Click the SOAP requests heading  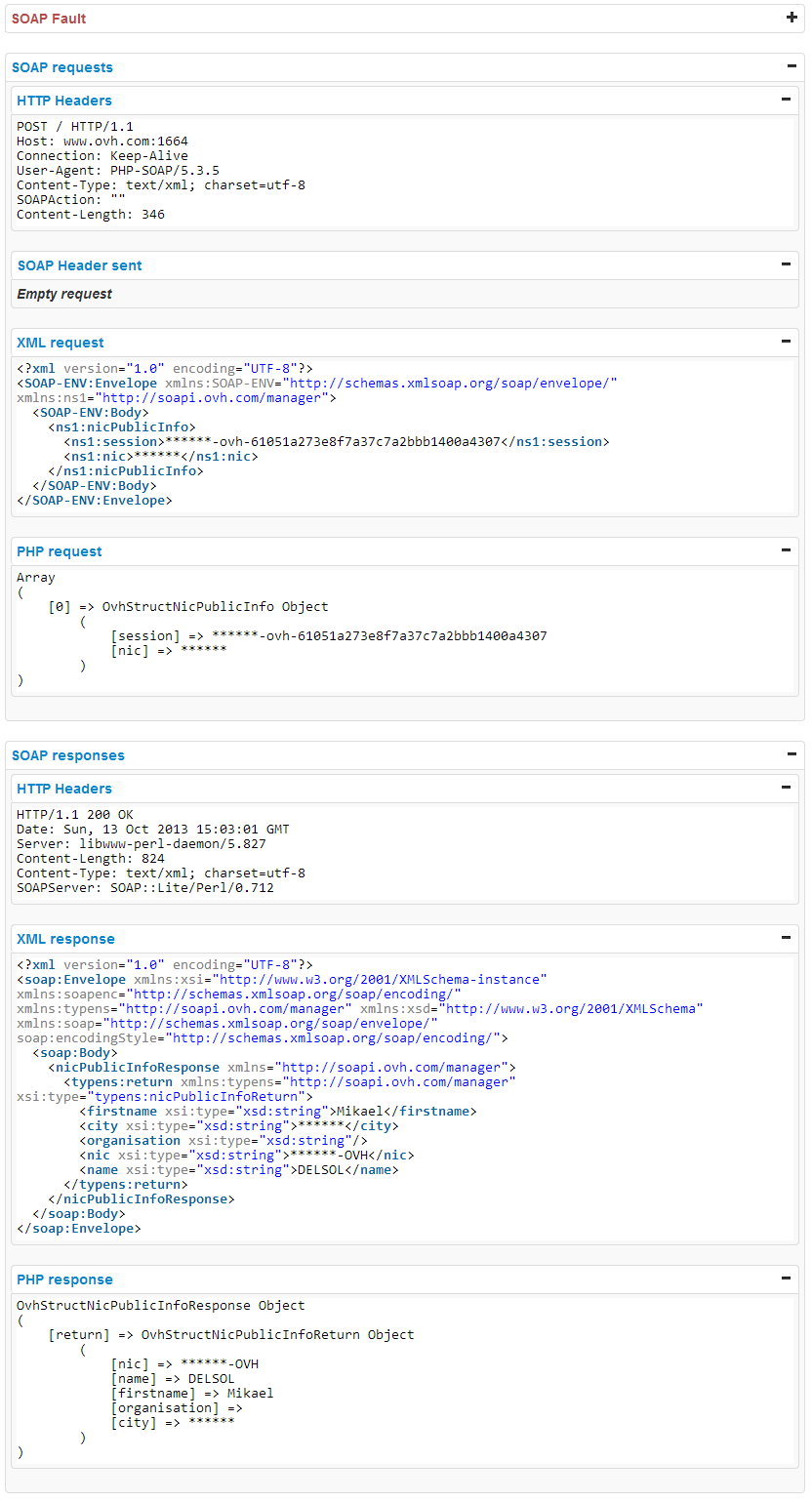pyautogui.click(x=62, y=67)
